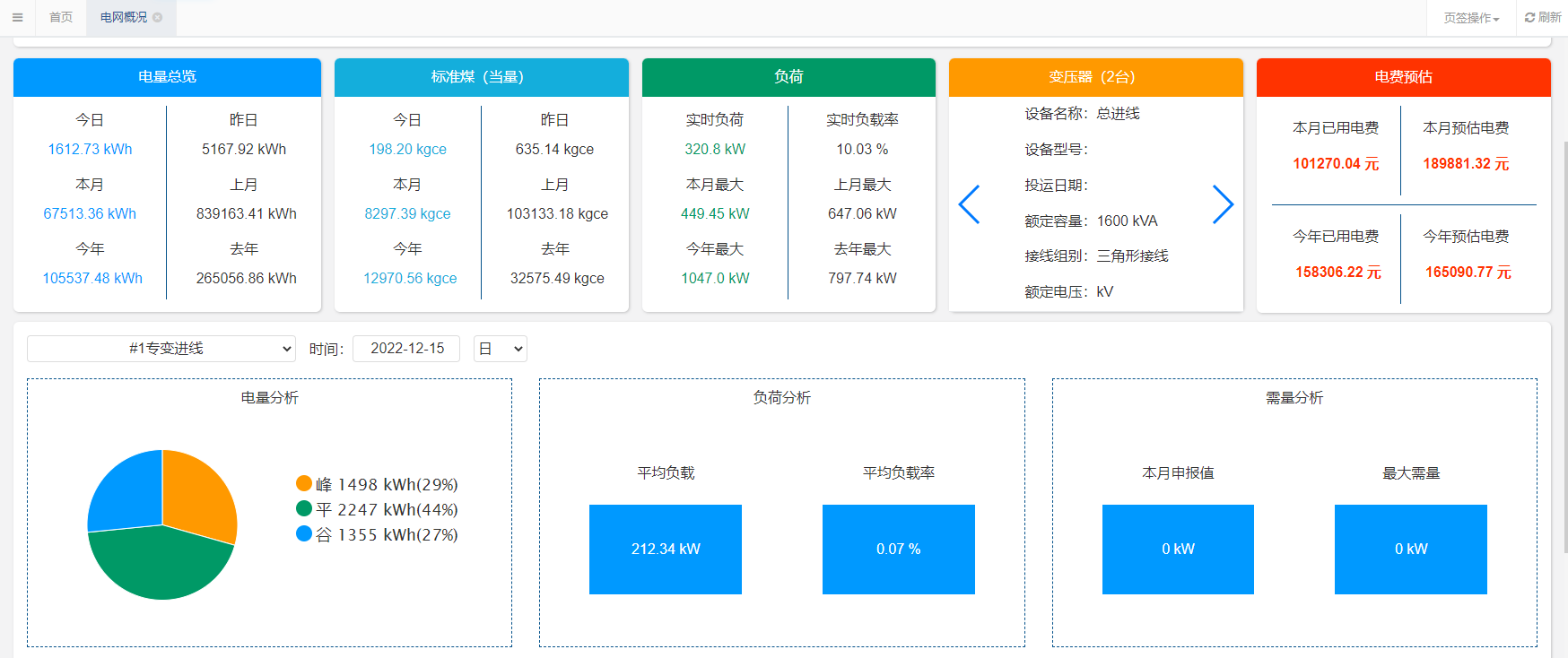1568x658 pixels.
Task: Expand the 页签操作 dropdown menu
Action: 1471,18
